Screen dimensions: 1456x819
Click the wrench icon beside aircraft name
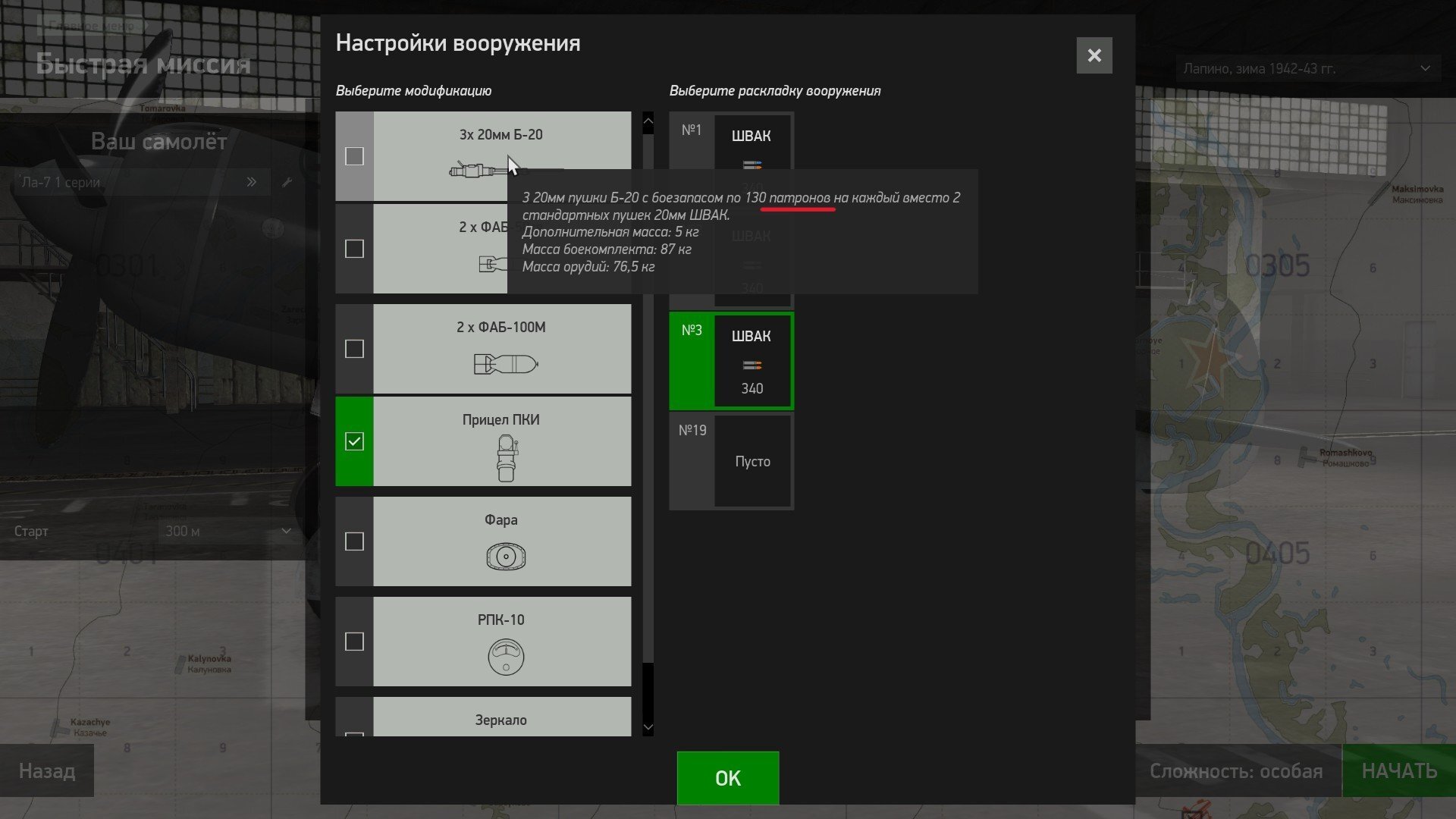tap(287, 182)
